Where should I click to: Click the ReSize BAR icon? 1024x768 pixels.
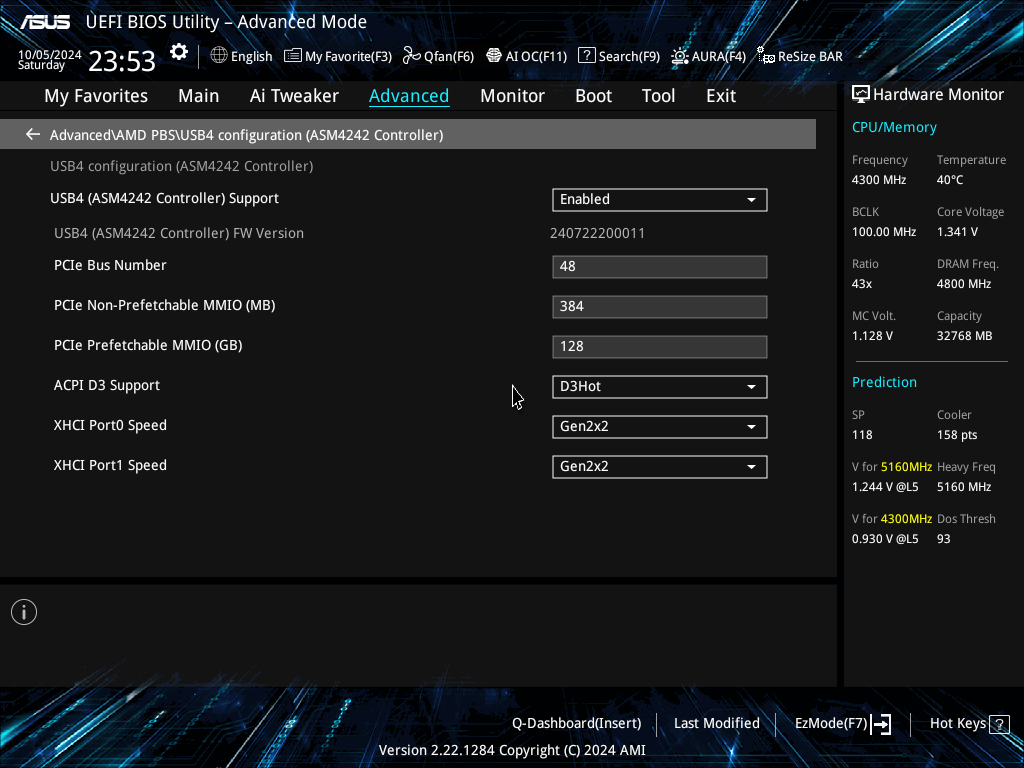(x=765, y=56)
